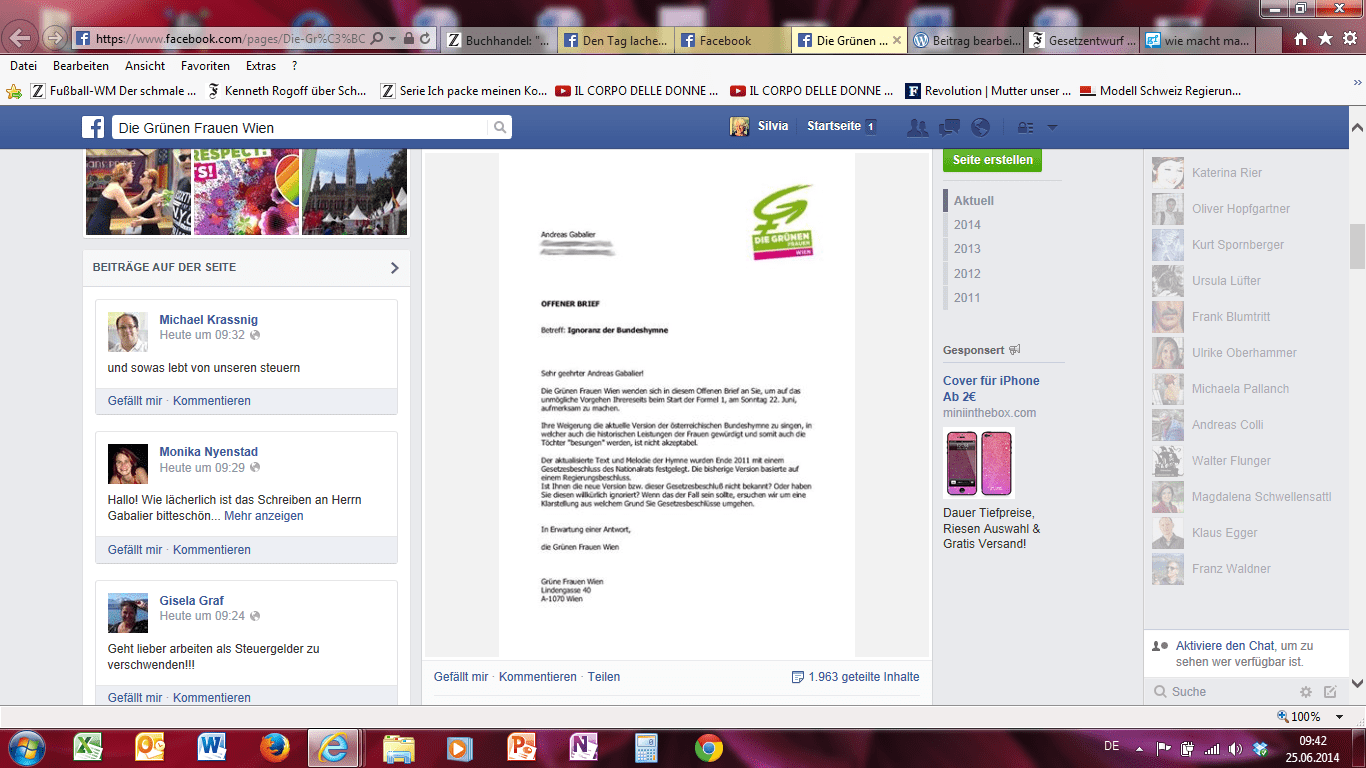The width and height of the screenshot is (1366, 768).
Task: Open address bar URL dropdown arrow
Action: tap(394, 39)
